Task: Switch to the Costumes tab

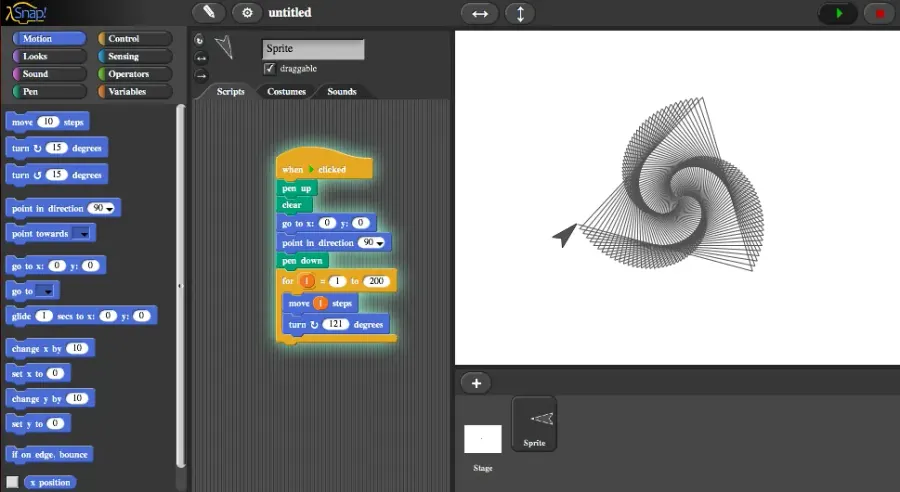Action: [x=286, y=91]
